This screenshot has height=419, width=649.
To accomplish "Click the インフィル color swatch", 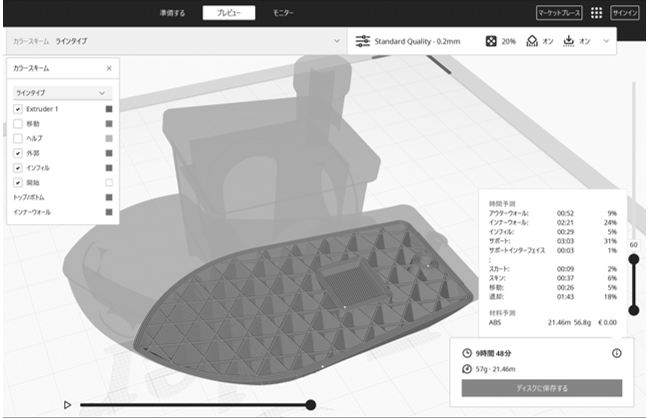I will tap(109, 168).
